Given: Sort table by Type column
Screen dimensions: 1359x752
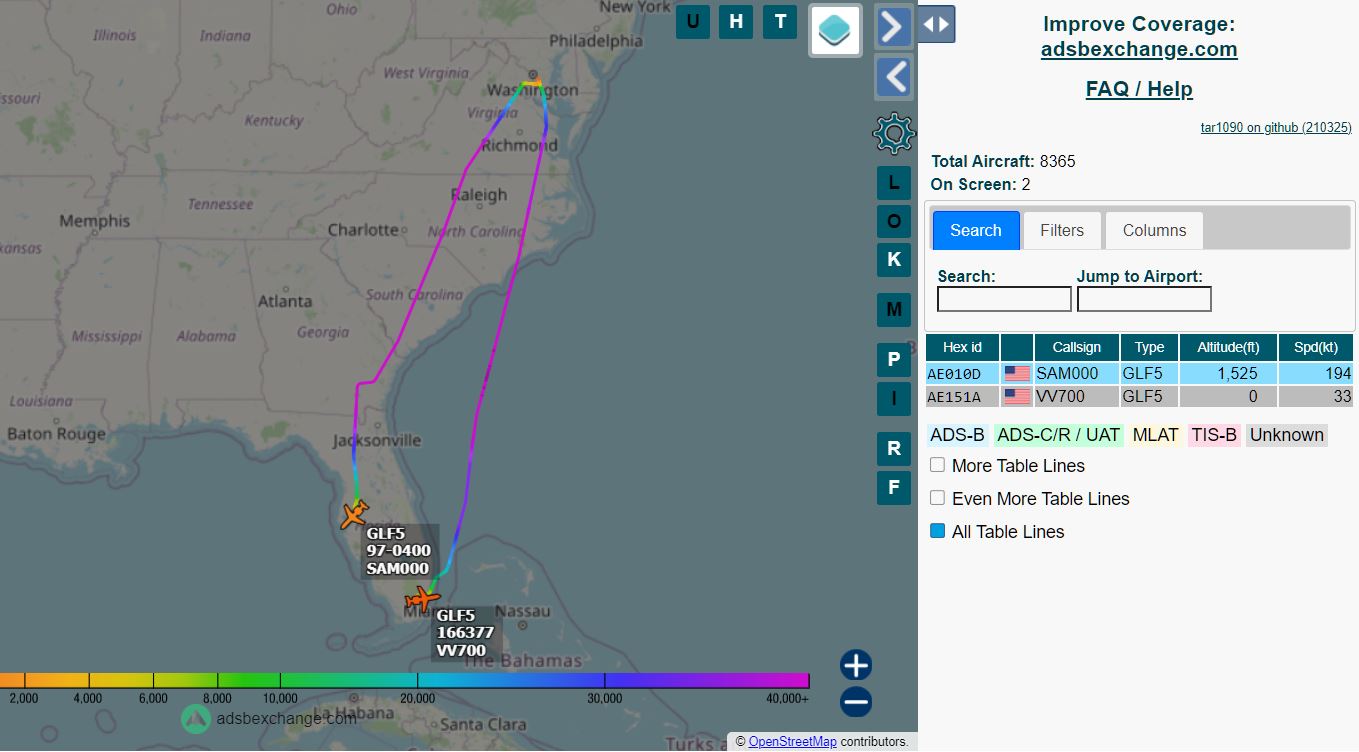Looking at the screenshot, I should click(1149, 347).
